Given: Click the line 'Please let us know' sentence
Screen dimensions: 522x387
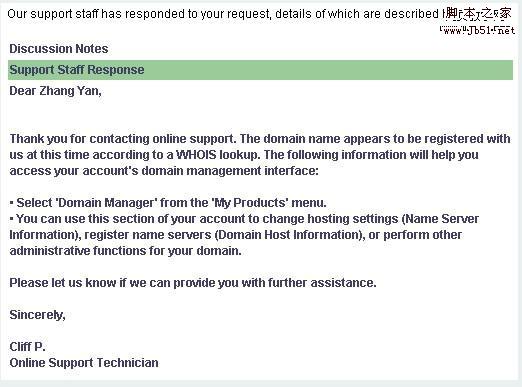Looking at the screenshot, I should click(193, 283).
